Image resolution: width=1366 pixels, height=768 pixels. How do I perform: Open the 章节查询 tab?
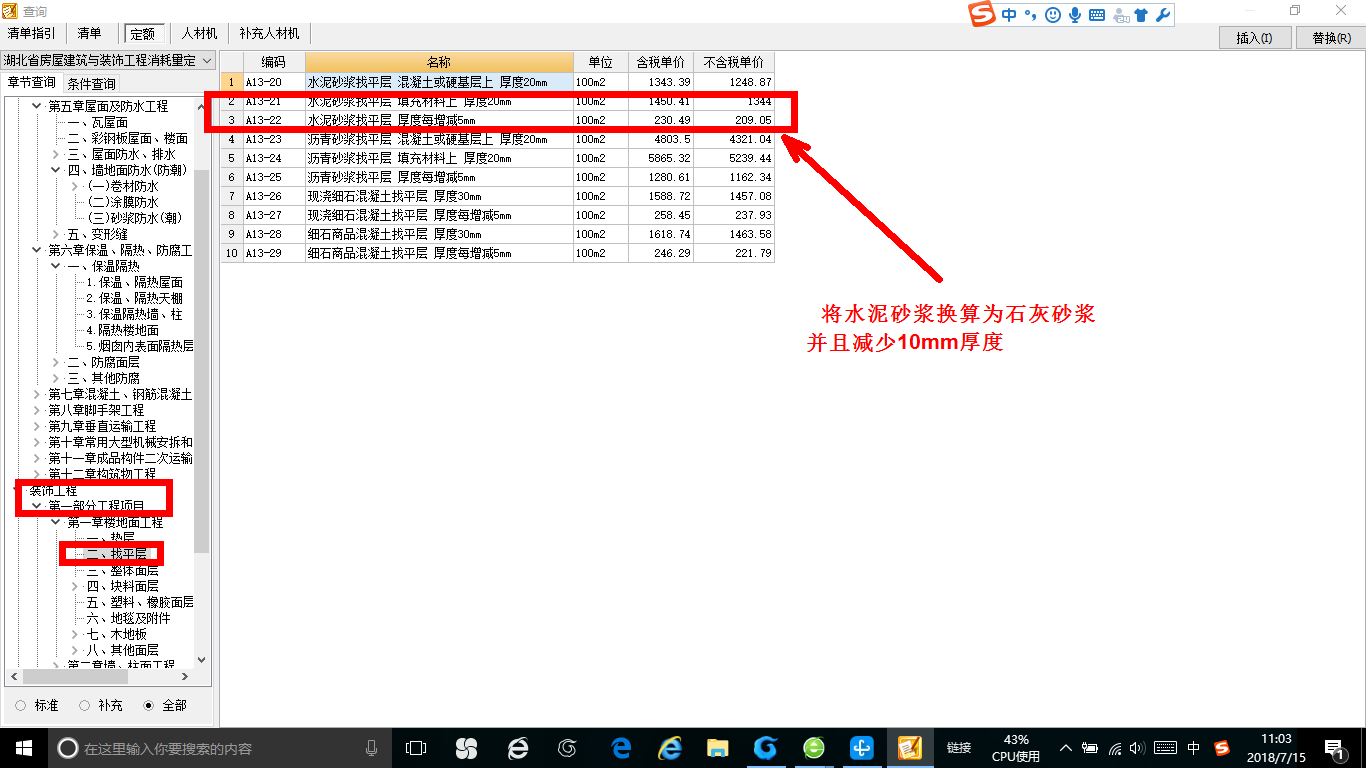point(31,82)
